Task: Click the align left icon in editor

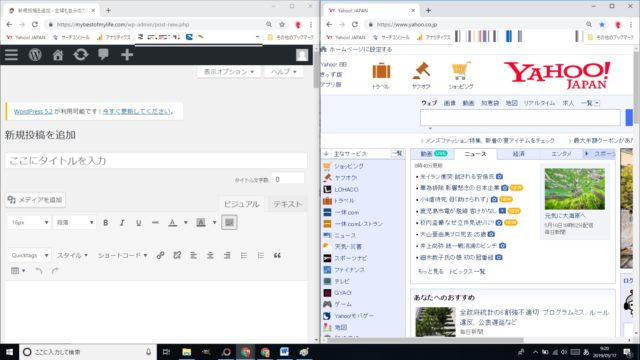Action: pos(193,255)
